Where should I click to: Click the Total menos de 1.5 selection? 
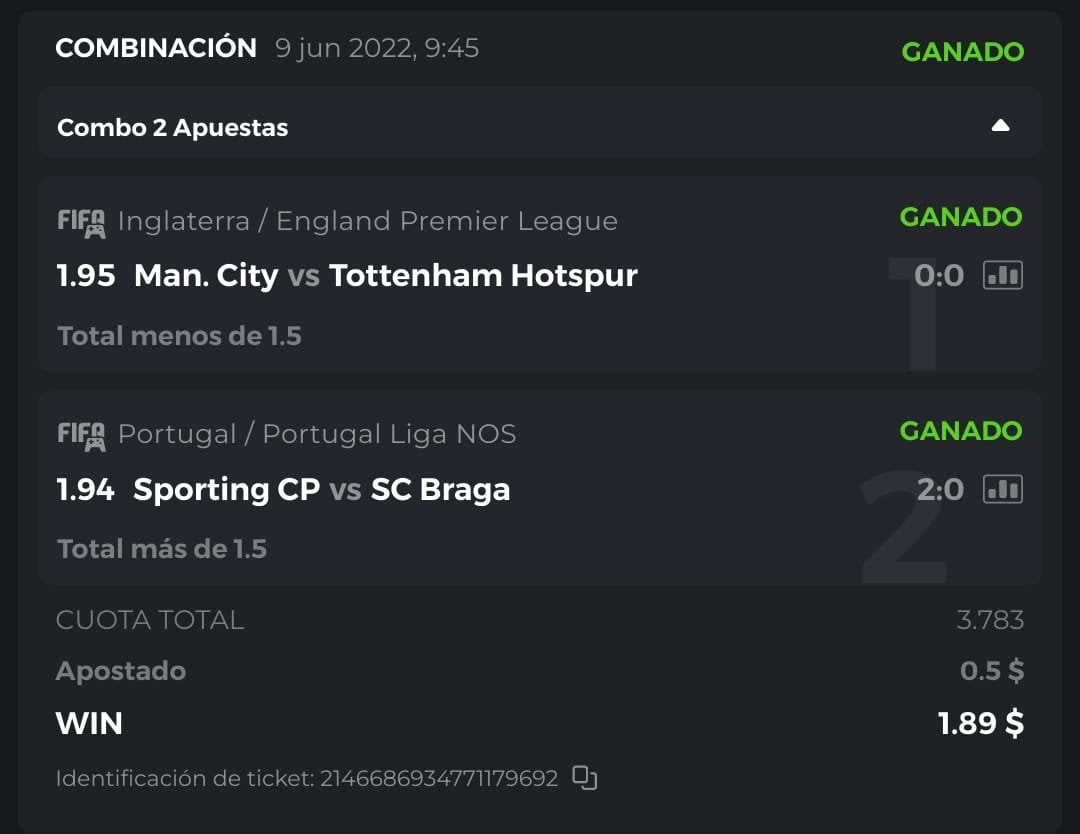coord(179,336)
